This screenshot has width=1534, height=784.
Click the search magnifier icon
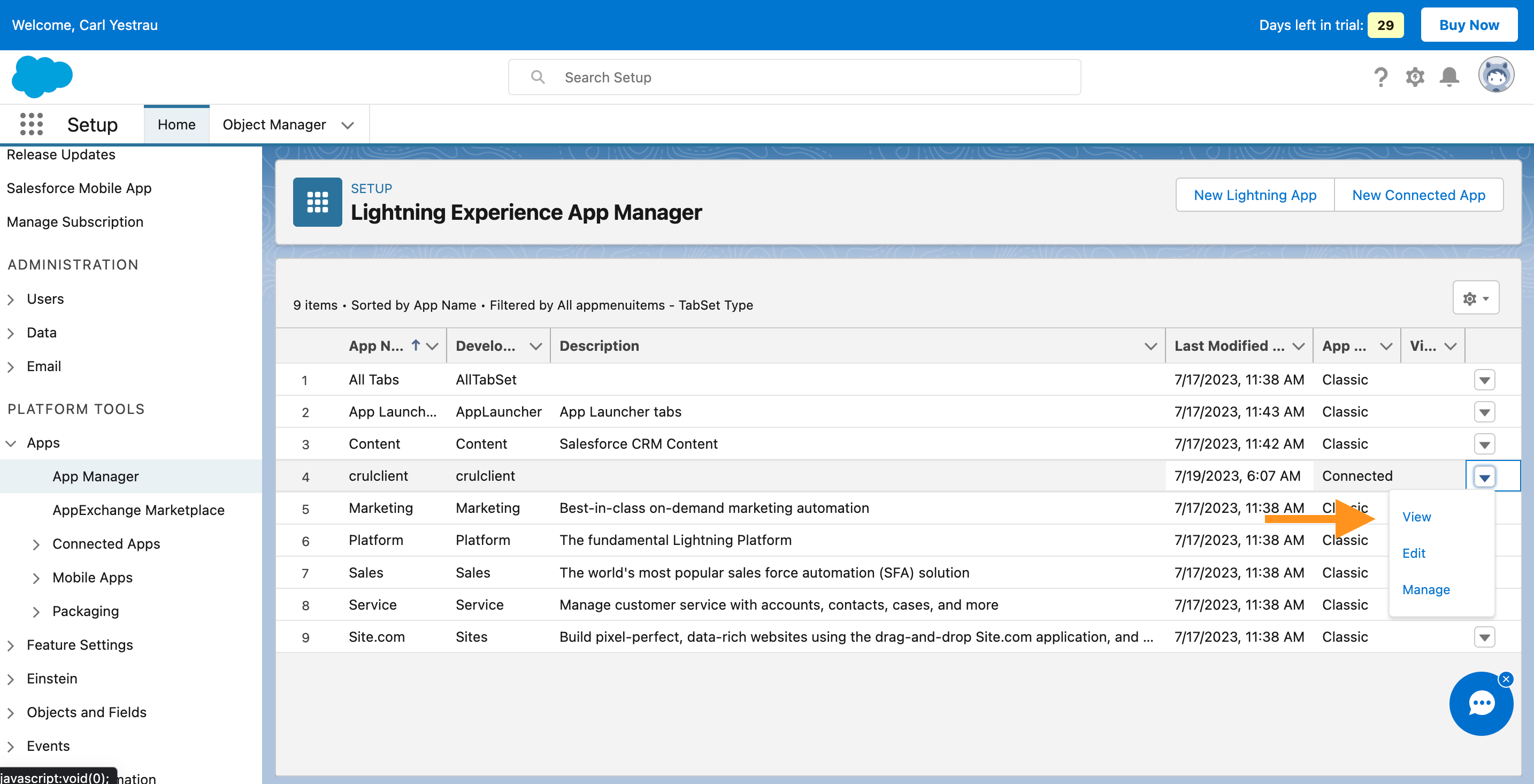538,78
